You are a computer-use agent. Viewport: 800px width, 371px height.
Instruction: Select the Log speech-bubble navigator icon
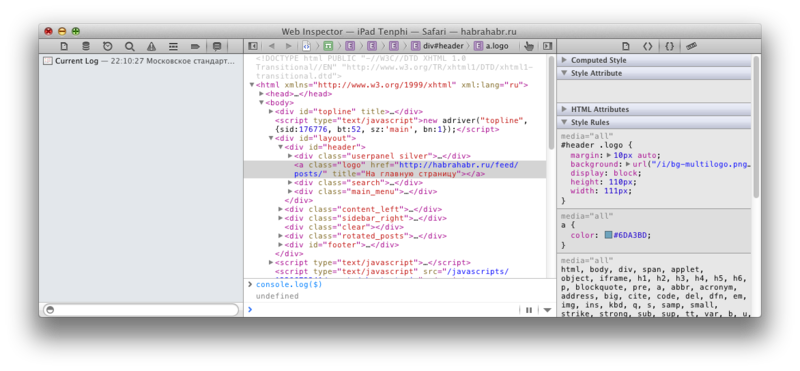[x=217, y=46]
